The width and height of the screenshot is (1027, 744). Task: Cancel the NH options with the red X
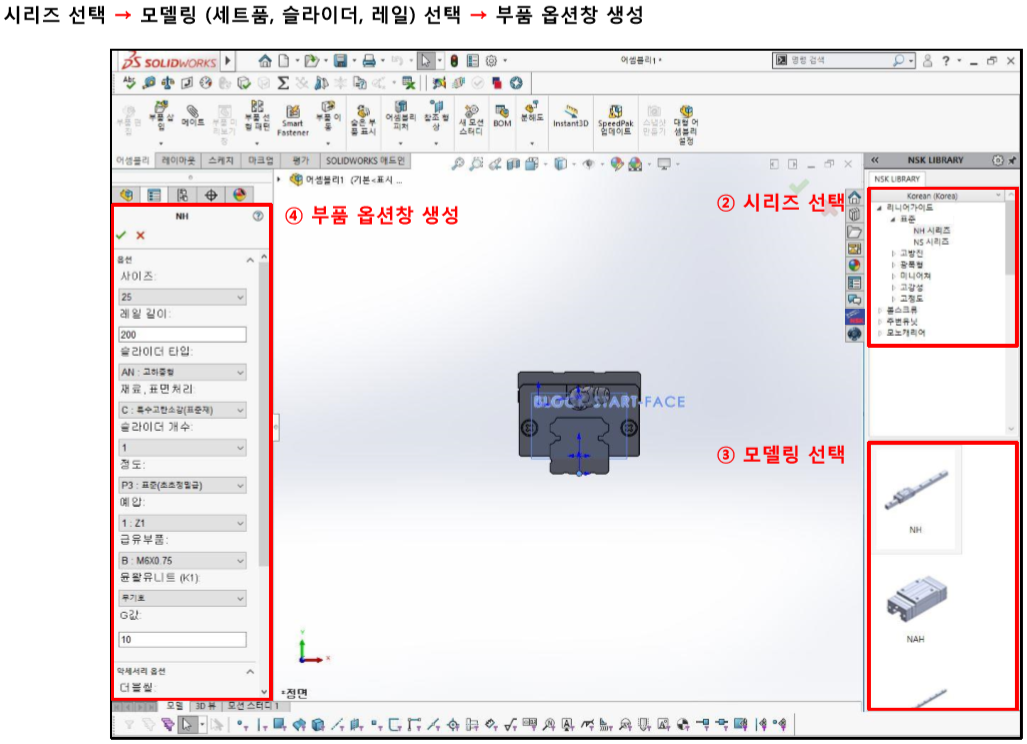tap(140, 235)
